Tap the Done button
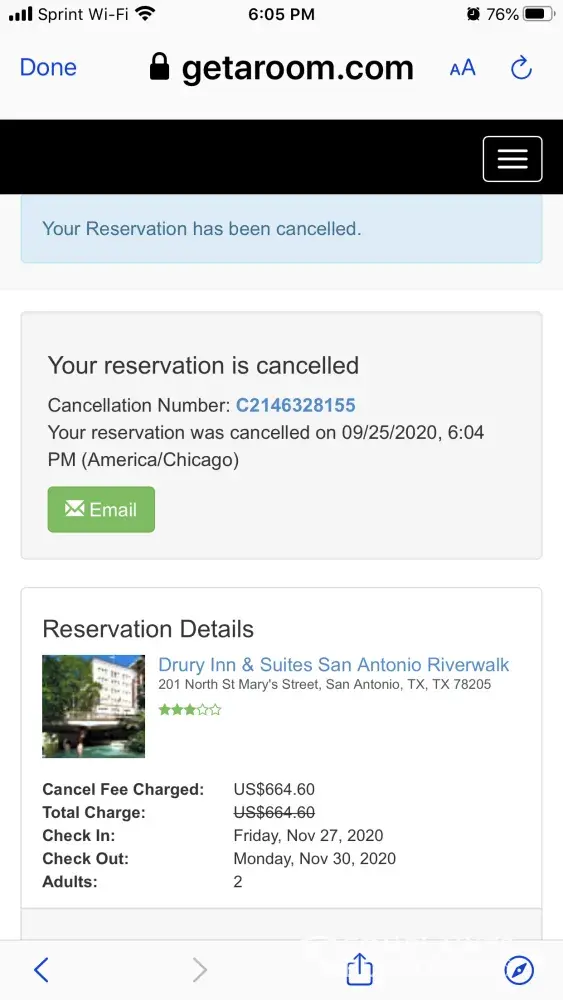Image resolution: width=563 pixels, height=1000 pixels. tap(48, 67)
